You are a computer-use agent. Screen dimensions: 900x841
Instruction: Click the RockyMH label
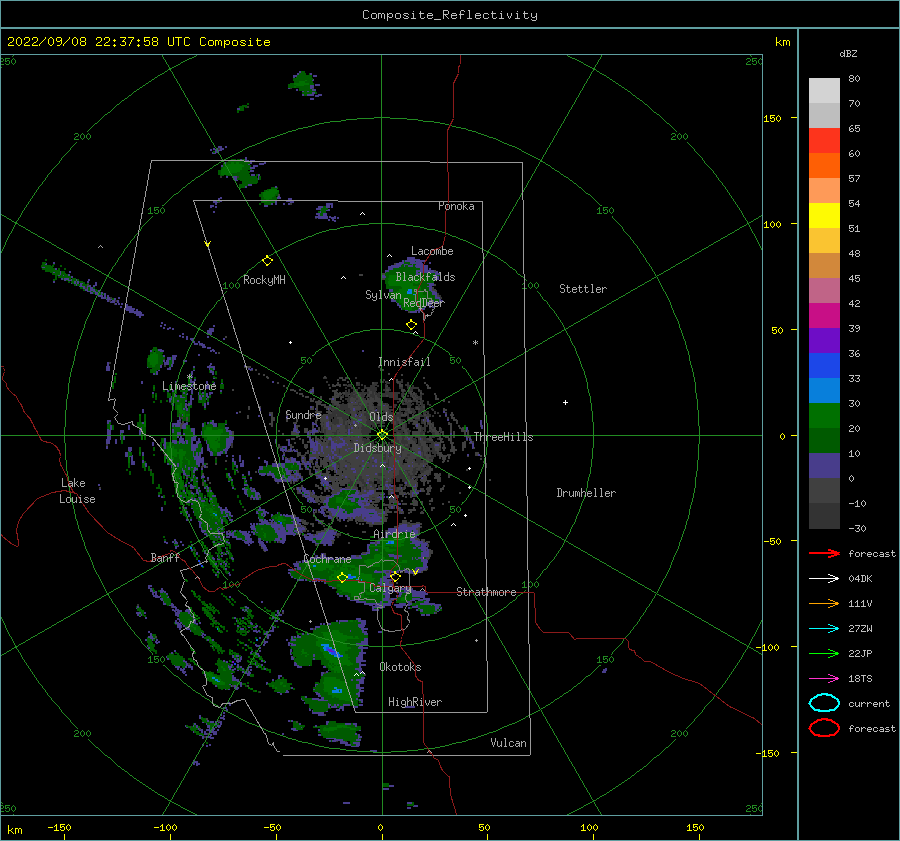264,280
